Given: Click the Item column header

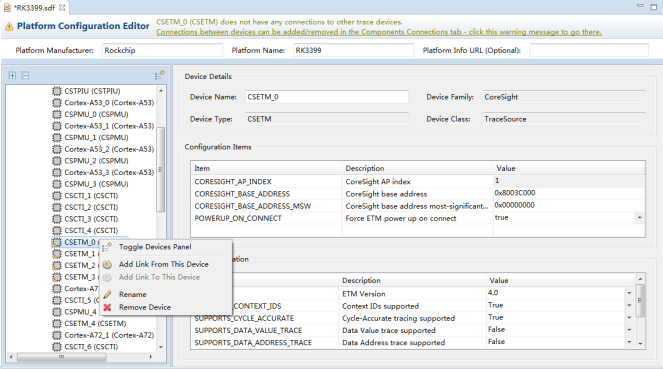Looking at the screenshot, I should 266,168.
